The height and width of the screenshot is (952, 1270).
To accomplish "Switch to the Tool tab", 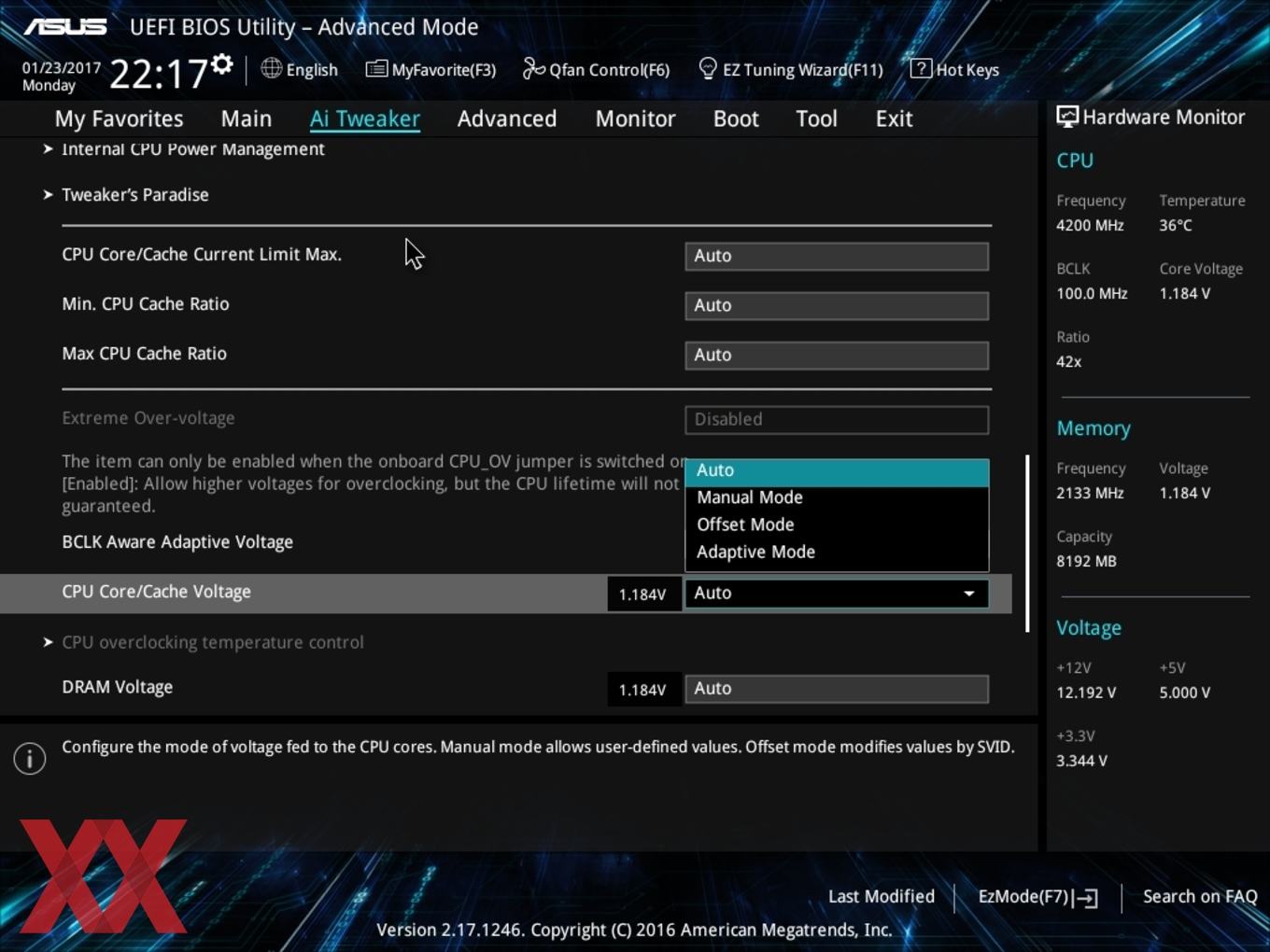I will coord(816,119).
